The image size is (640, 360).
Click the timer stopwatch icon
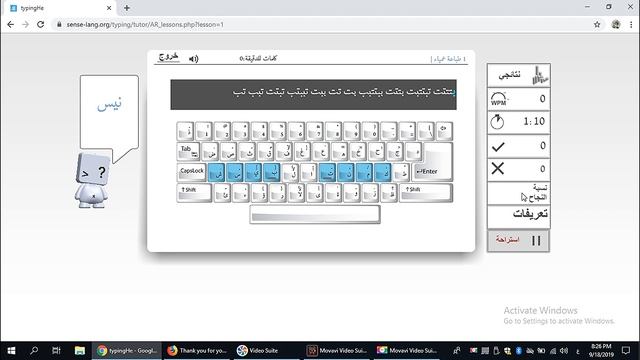[497, 122]
